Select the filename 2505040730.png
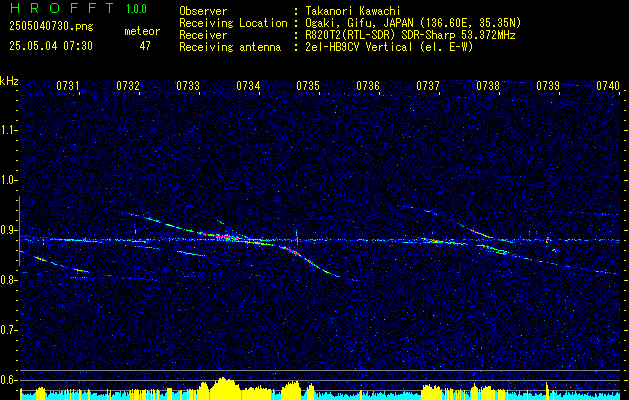Viewport: 629px width, 400px height. [x=51, y=27]
